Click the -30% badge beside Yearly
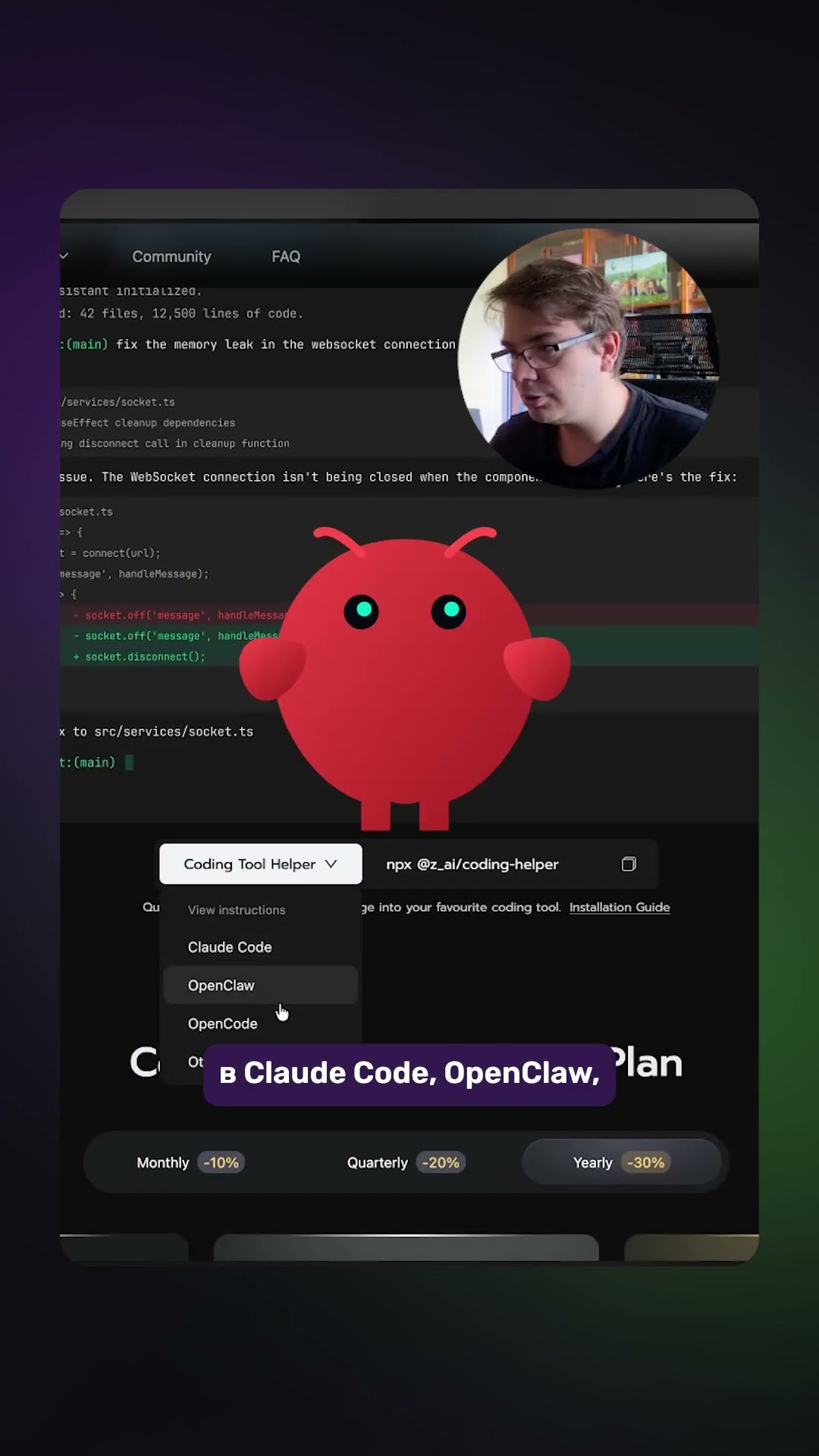819x1456 pixels. tap(645, 1163)
